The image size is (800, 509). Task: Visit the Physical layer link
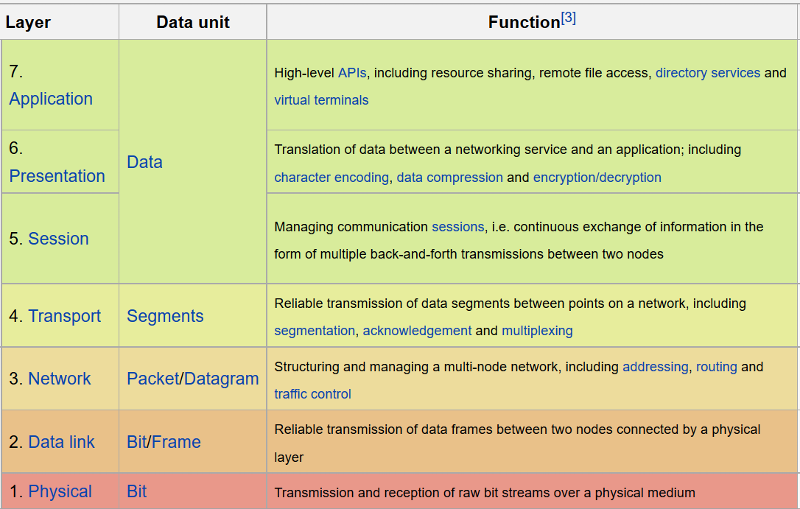(x=60, y=491)
